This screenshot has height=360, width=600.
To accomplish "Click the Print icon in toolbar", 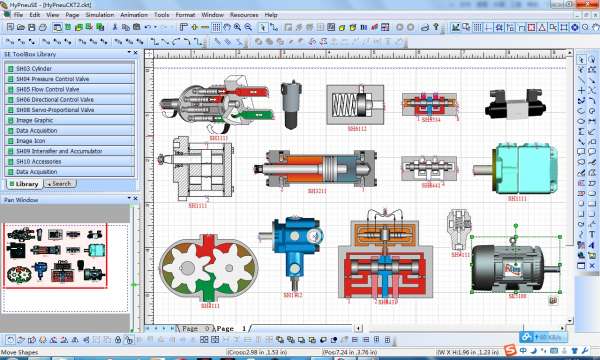I will coord(43,27).
